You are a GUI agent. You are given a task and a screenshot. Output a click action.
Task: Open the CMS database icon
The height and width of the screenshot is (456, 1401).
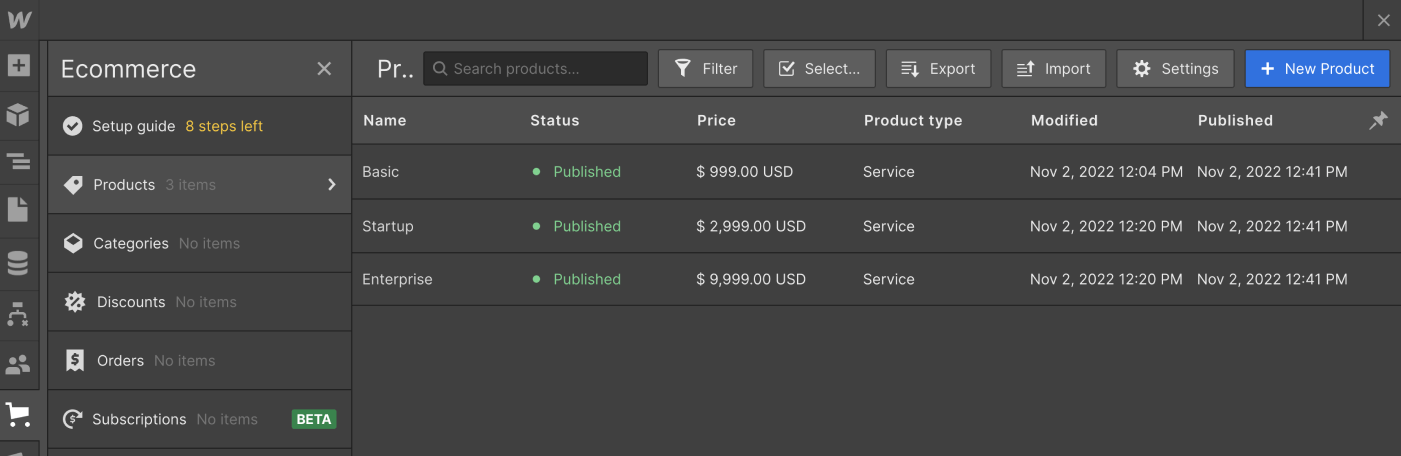point(19,264)
